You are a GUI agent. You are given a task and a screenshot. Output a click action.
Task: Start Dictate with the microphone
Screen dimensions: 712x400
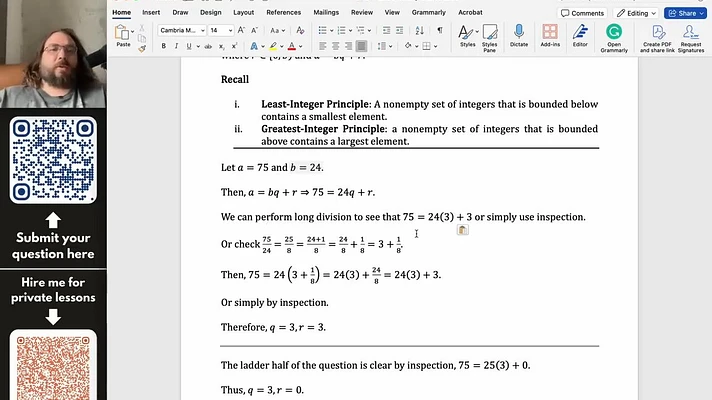pos(519,36)
